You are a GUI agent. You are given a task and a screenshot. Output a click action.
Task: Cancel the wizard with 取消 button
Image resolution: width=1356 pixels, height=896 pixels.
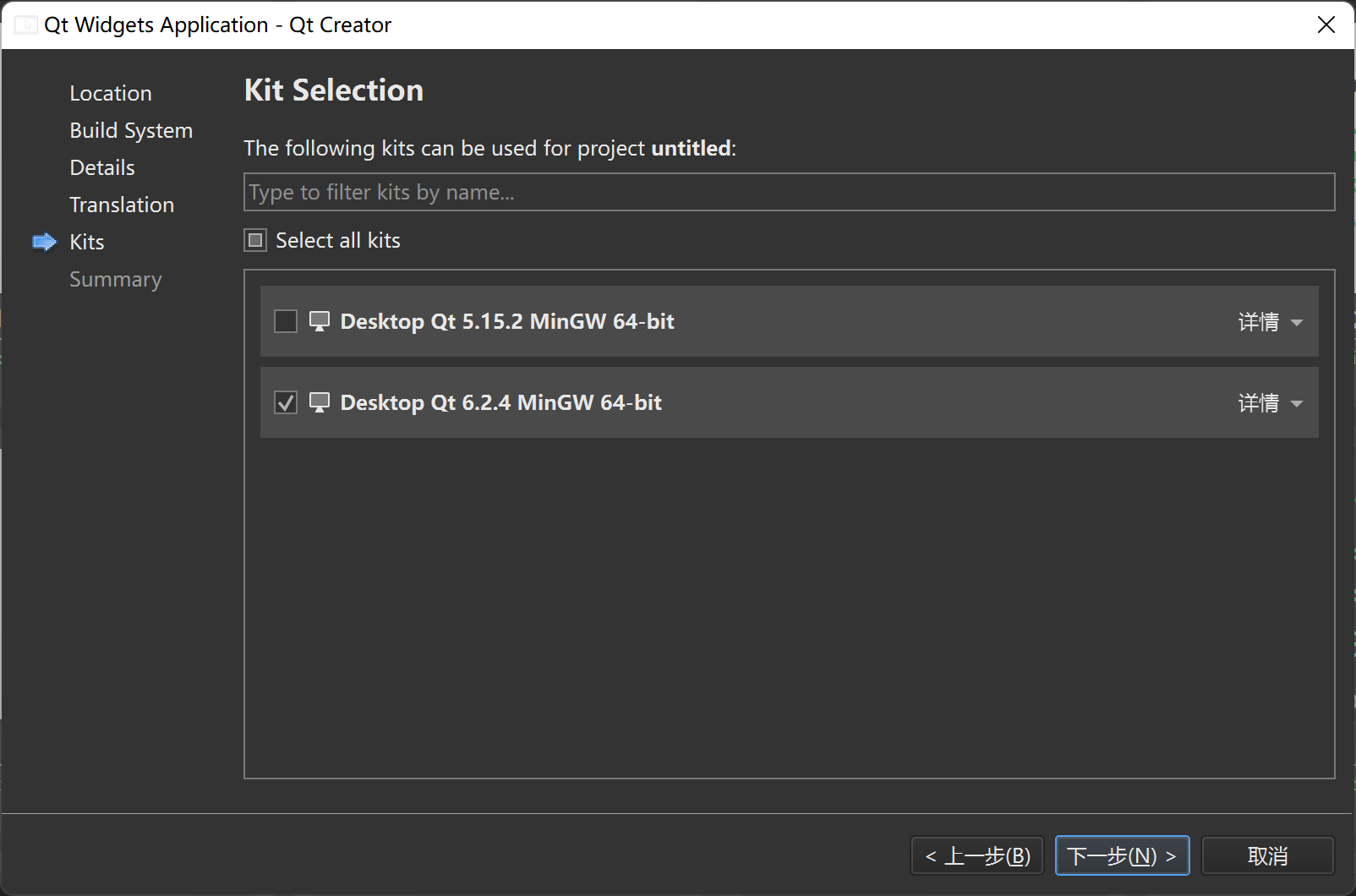tap(1267, 856)
